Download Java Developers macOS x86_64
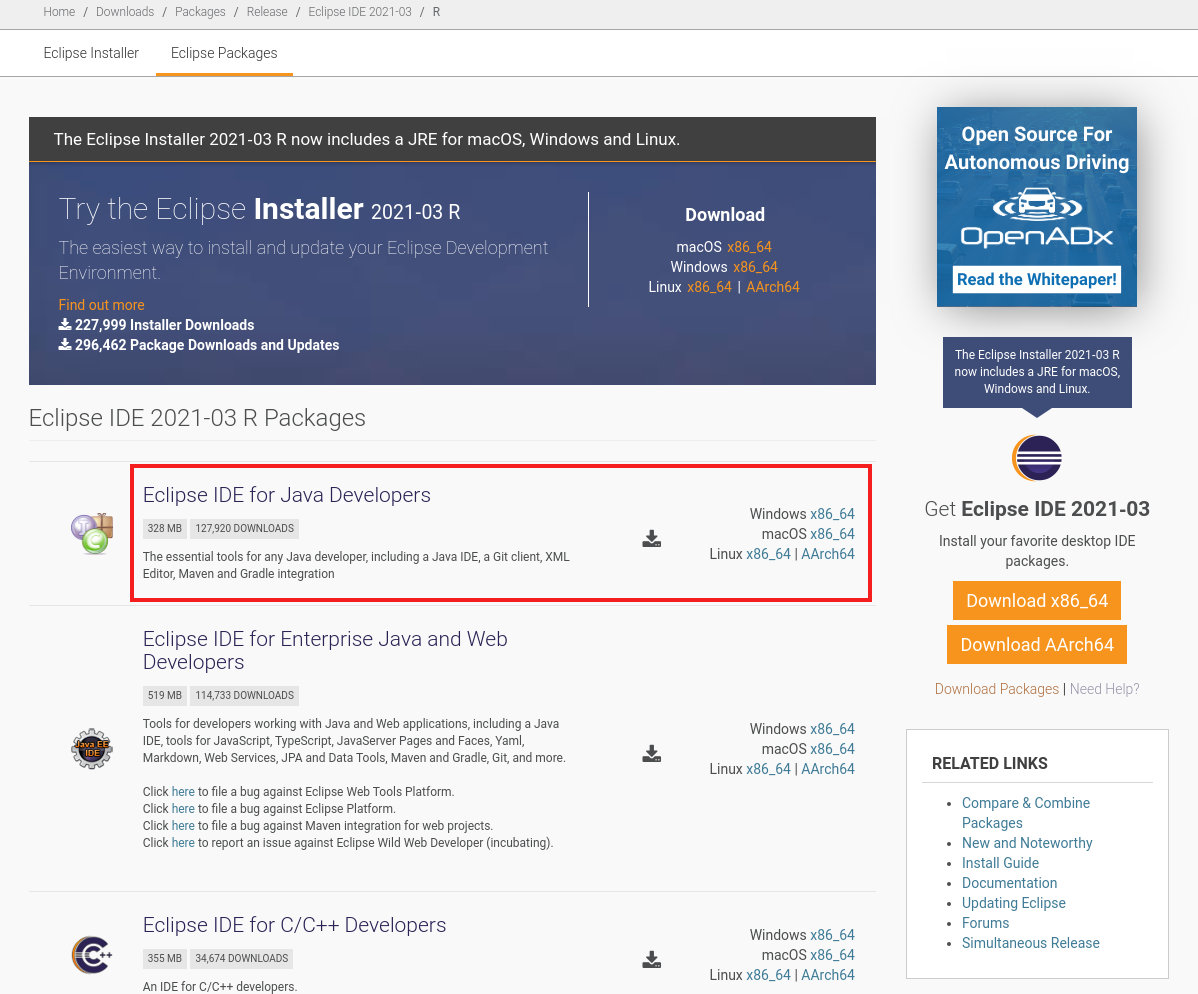Image resolution: width=1198 pixels, height=994 pixels. (x=832, y=533)
